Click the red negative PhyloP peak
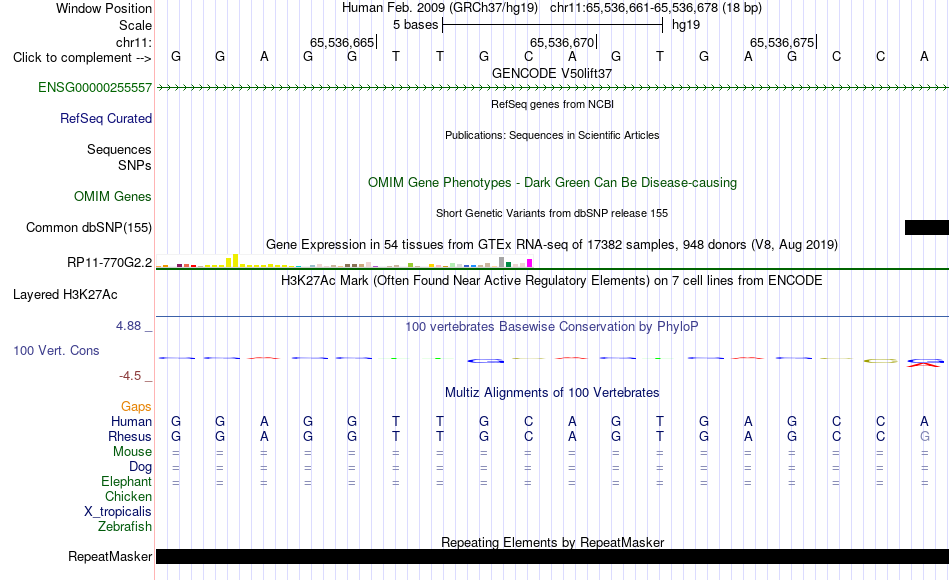Viewport: 950px width, 580px height. [925, 365]
